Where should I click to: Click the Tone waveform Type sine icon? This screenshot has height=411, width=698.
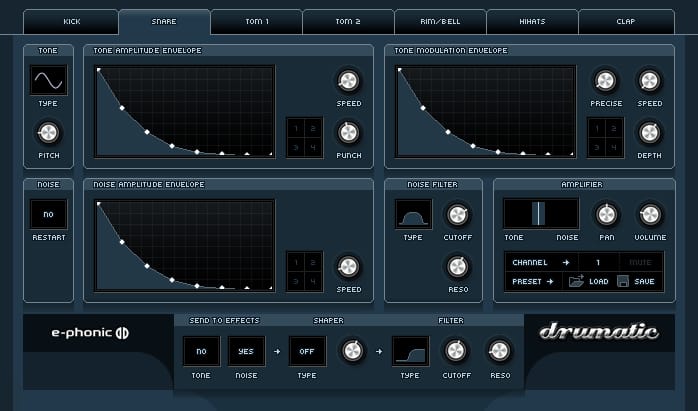pos(48,80)
